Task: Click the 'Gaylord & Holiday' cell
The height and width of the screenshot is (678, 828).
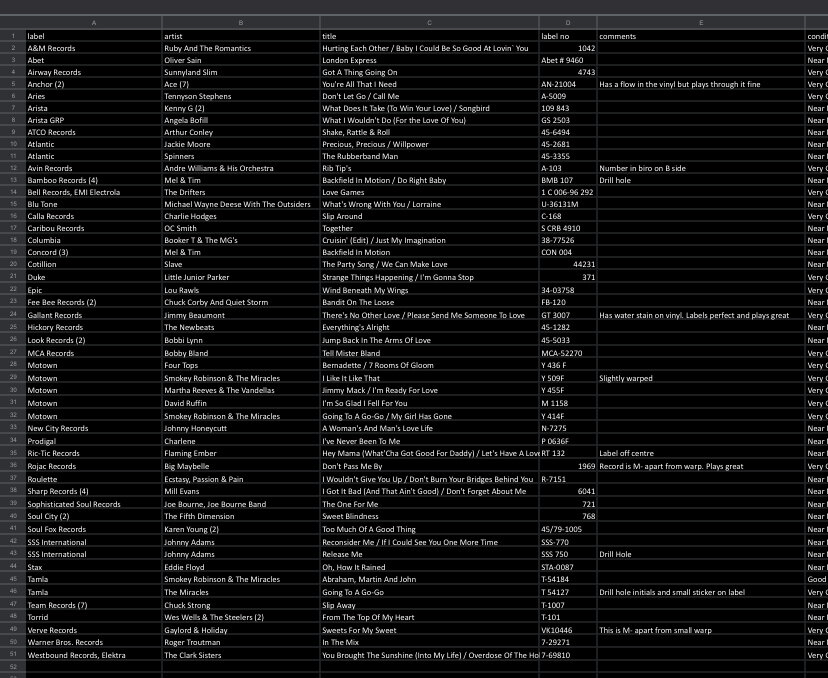Action: click(x=241, y=630)
